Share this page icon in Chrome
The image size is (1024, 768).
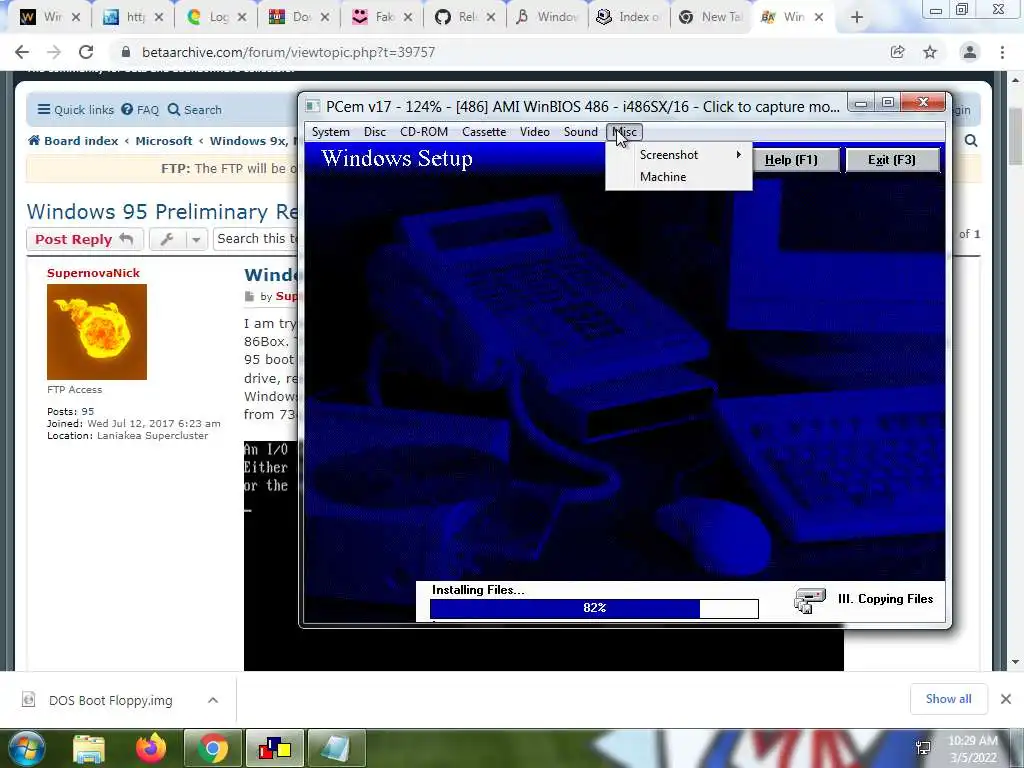click(898, 52)
